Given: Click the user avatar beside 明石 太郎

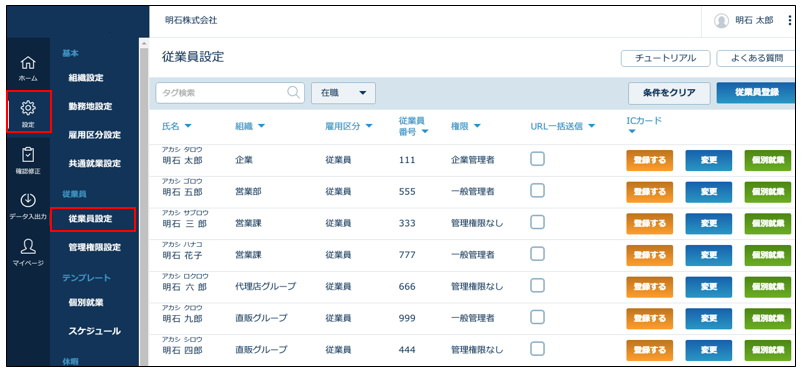Looking at the screenshot, I should pos(721,21).
